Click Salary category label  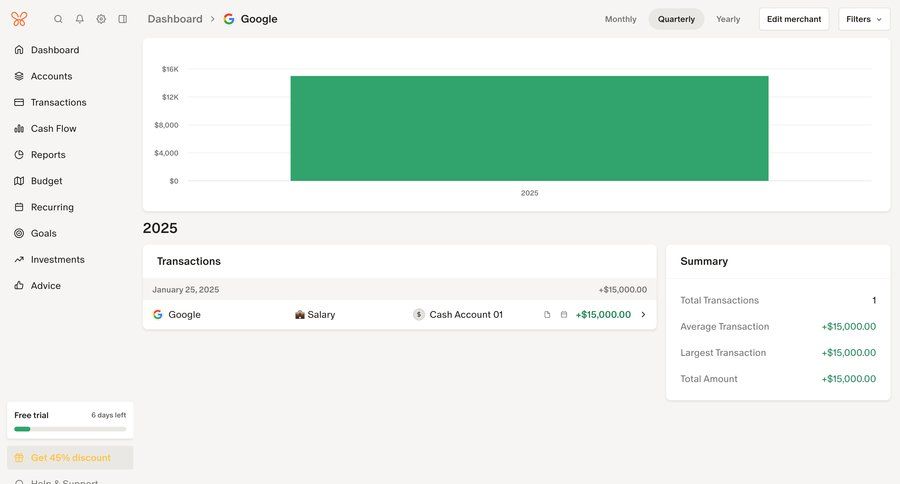(321, 315)
